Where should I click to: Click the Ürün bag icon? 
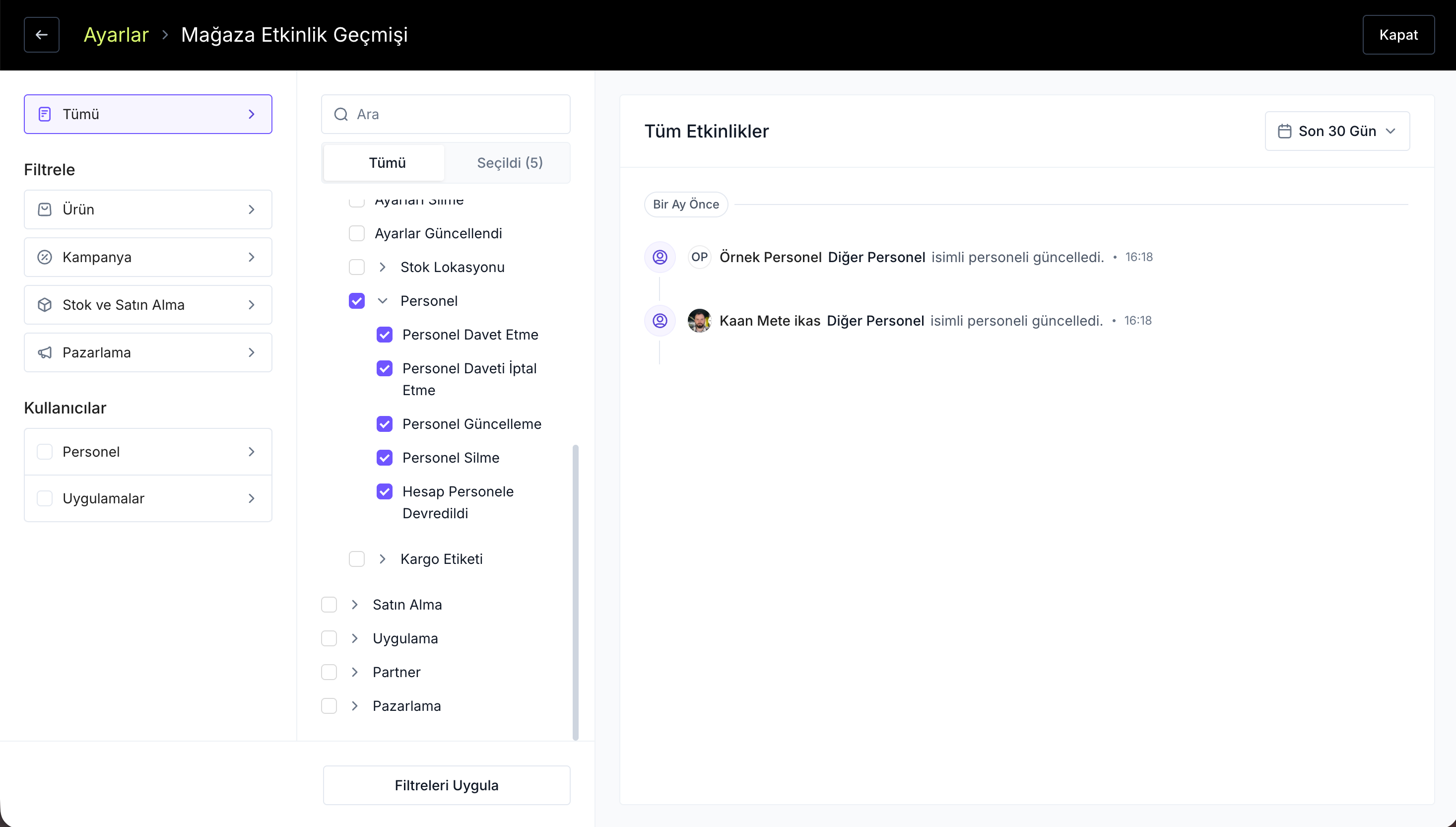pyautogui.click(x=45, y=209)
